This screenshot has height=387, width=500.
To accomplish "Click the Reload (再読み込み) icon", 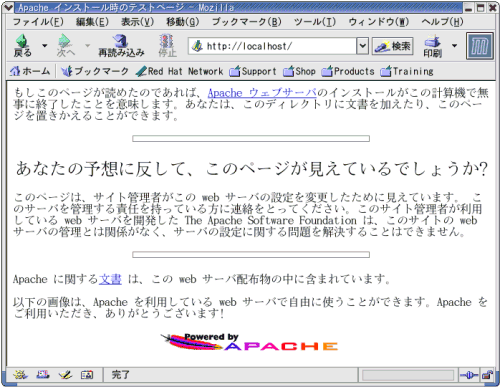I will 121,45.
